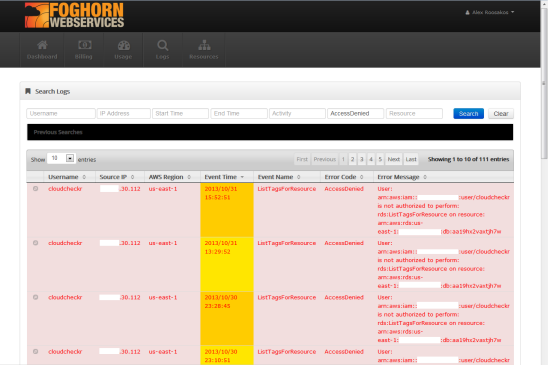Sort table by Error Message column
This screenshot has width=550, height=365.
443,177
